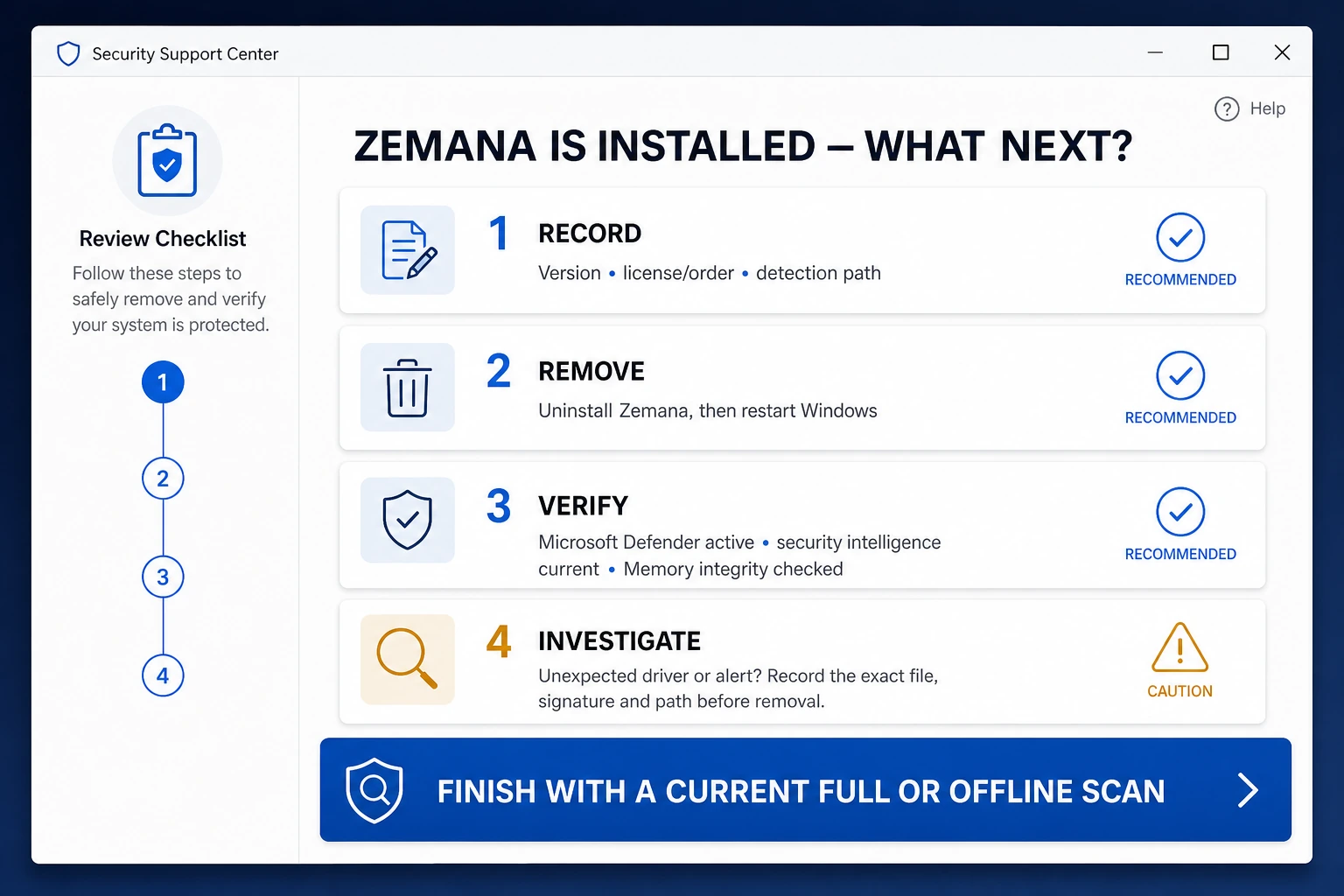Click the Review Checklist clipboard icon

pos(167,161)
